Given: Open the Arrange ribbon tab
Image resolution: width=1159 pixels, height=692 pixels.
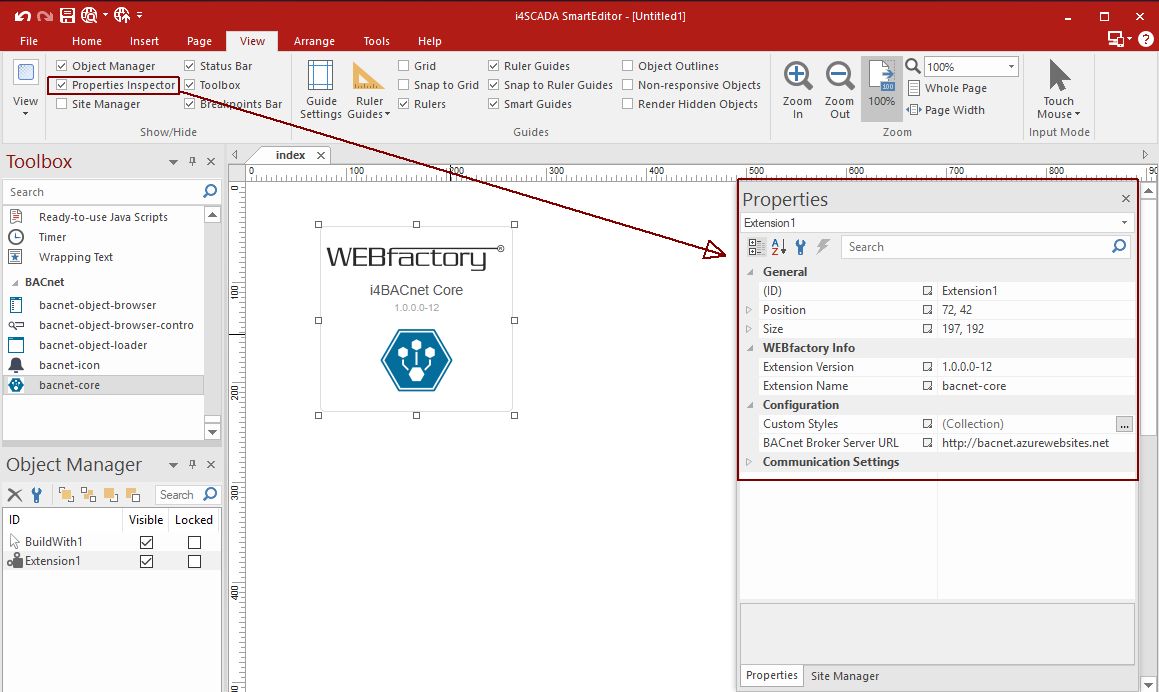Looking at the screenshot, I should pos(314,41).
